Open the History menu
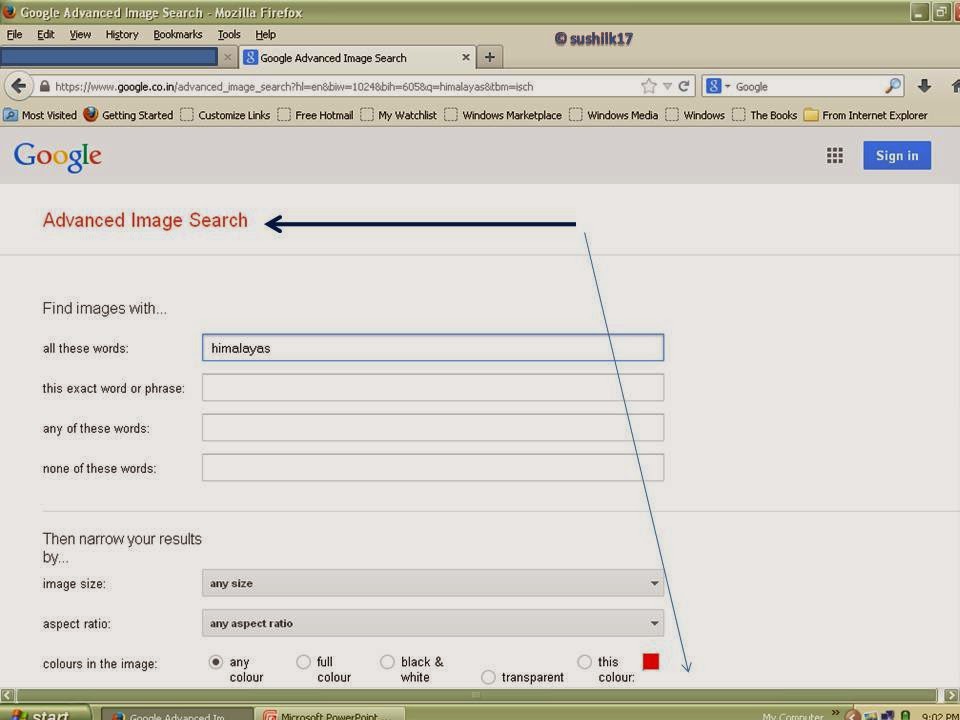The height and width of the screenshot is (720, 960). click(122, 34)
